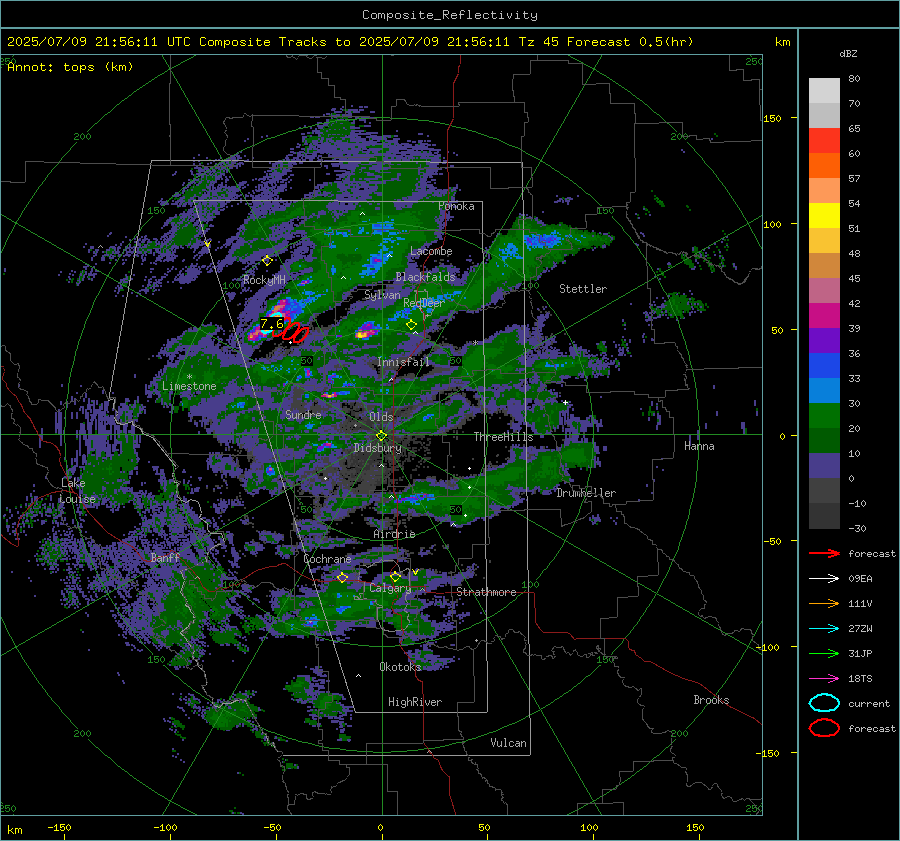The width and height of the screenshot is (900, 841).
Task: Click the bright green swatch between 30 and 20 dBZ
Action: point(824,416)
